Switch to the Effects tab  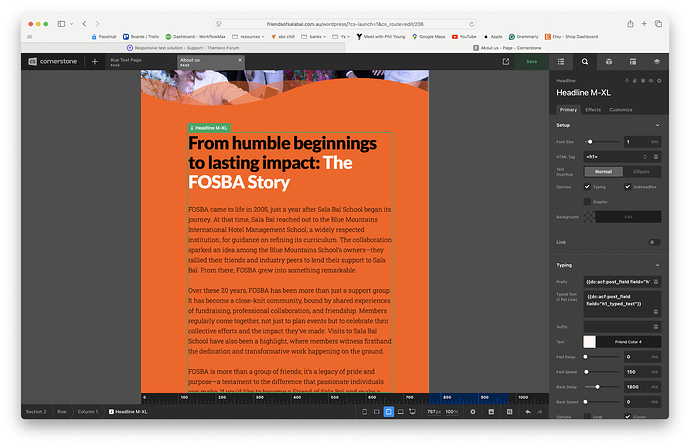[x=593, y=110]
